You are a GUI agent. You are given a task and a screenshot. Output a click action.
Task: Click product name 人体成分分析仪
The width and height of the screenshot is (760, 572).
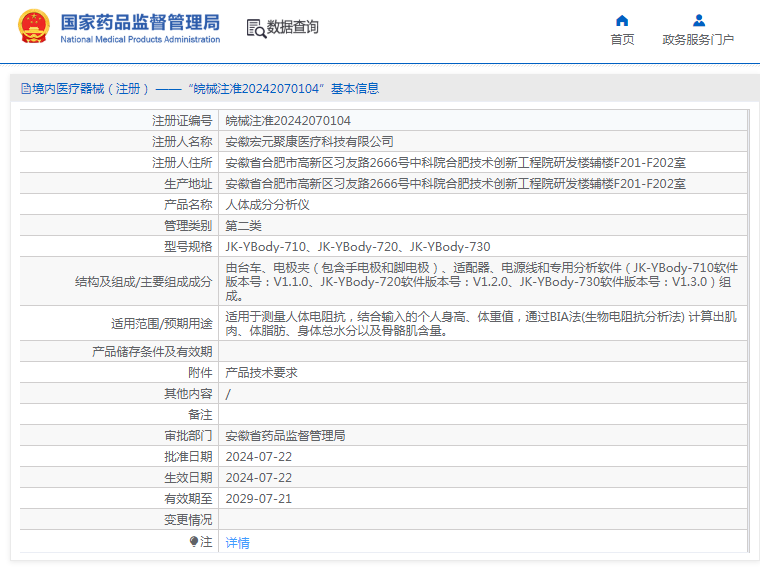click(x=267, y=205)
